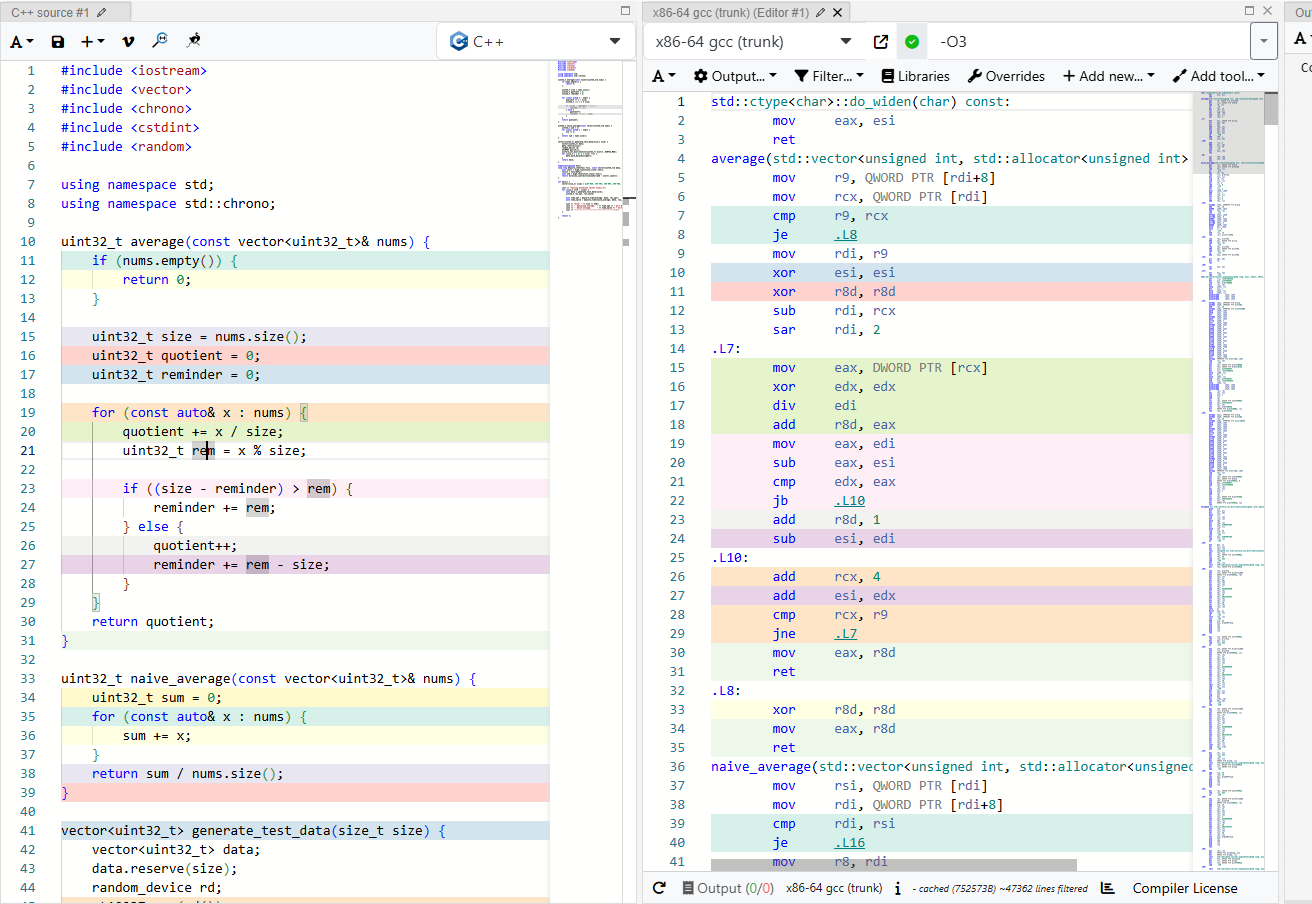Click the CppInsights magnifier icon
Viewport: 1312px width, 904px height.
[160, 41]
